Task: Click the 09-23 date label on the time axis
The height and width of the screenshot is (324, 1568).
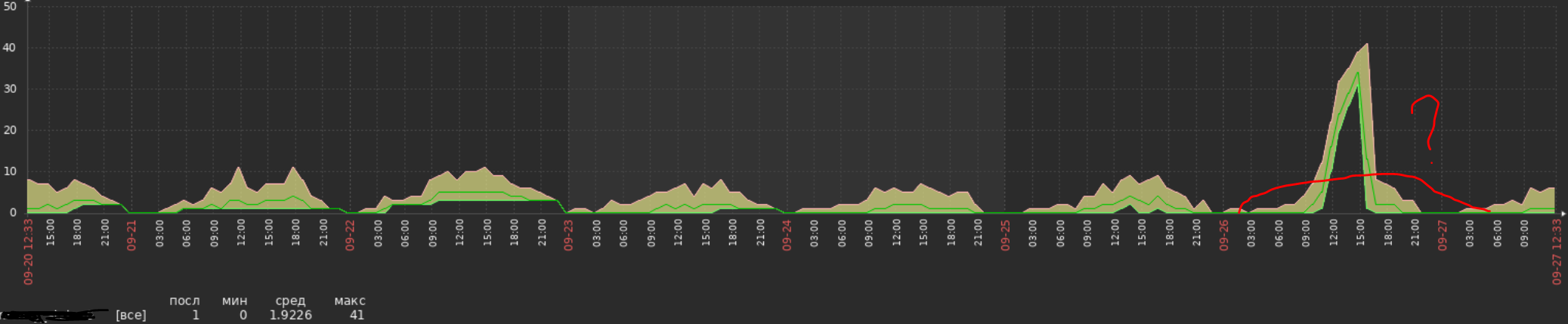Action: click(x=568, y=235)
